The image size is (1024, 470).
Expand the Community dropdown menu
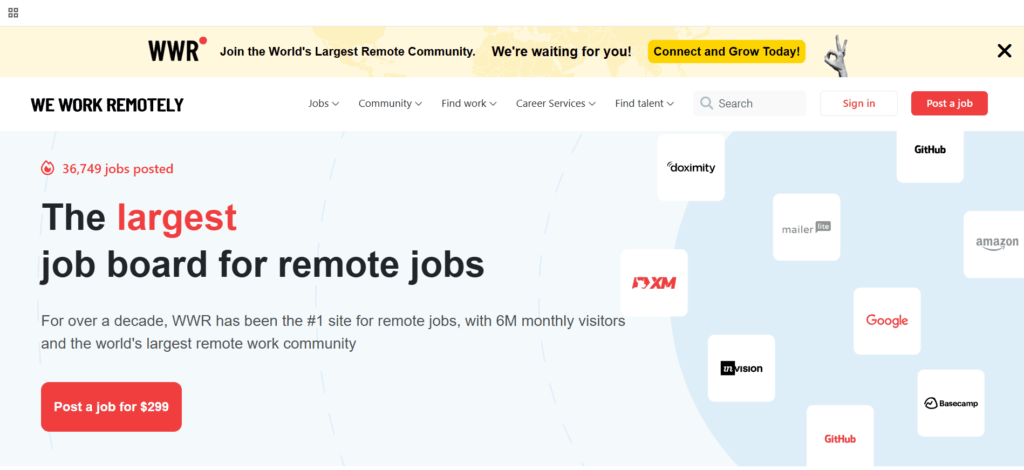390,103
